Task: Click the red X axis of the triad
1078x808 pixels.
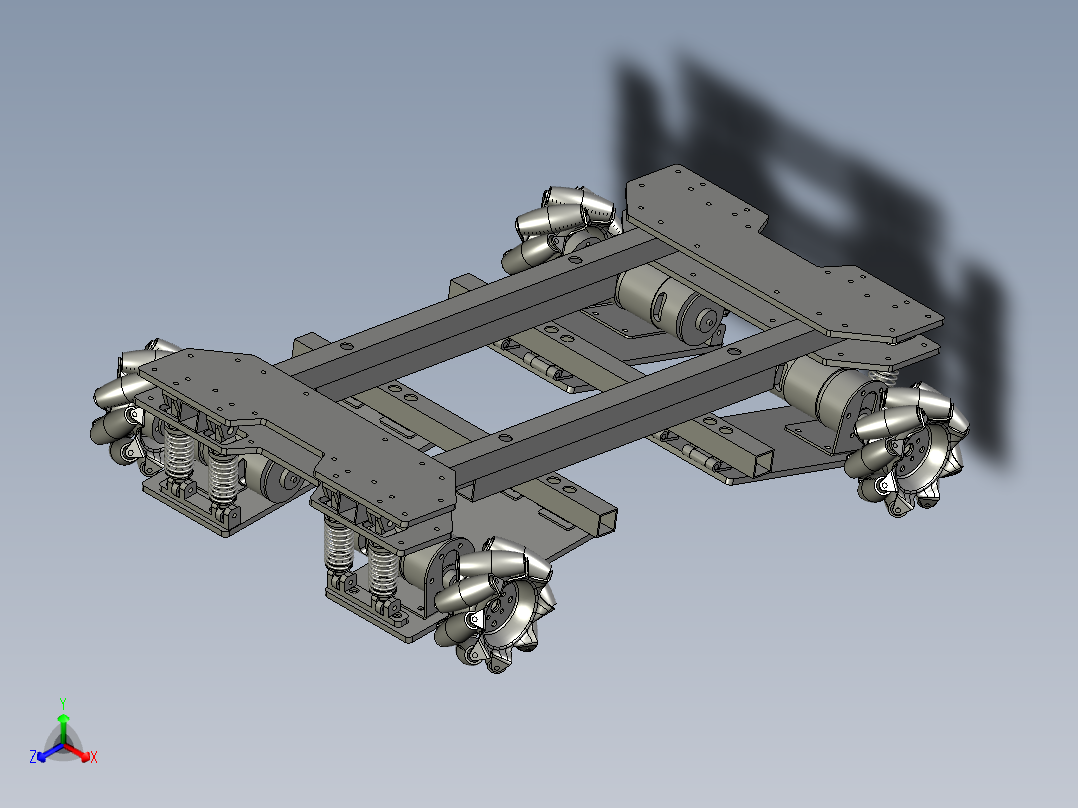Action: (x=79, y=752)
